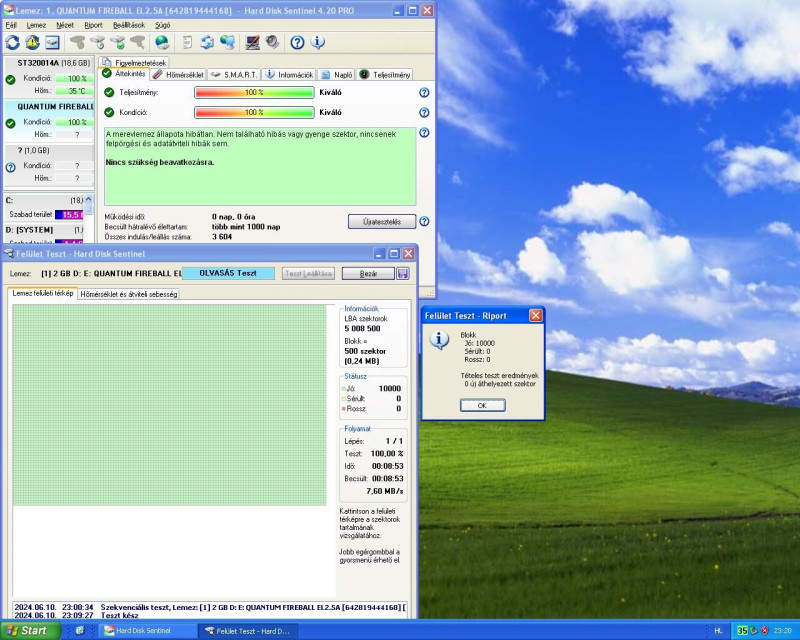Click the tray temperature icon showing 35
The height and width of the screenshot is (640, 800).
742,631
